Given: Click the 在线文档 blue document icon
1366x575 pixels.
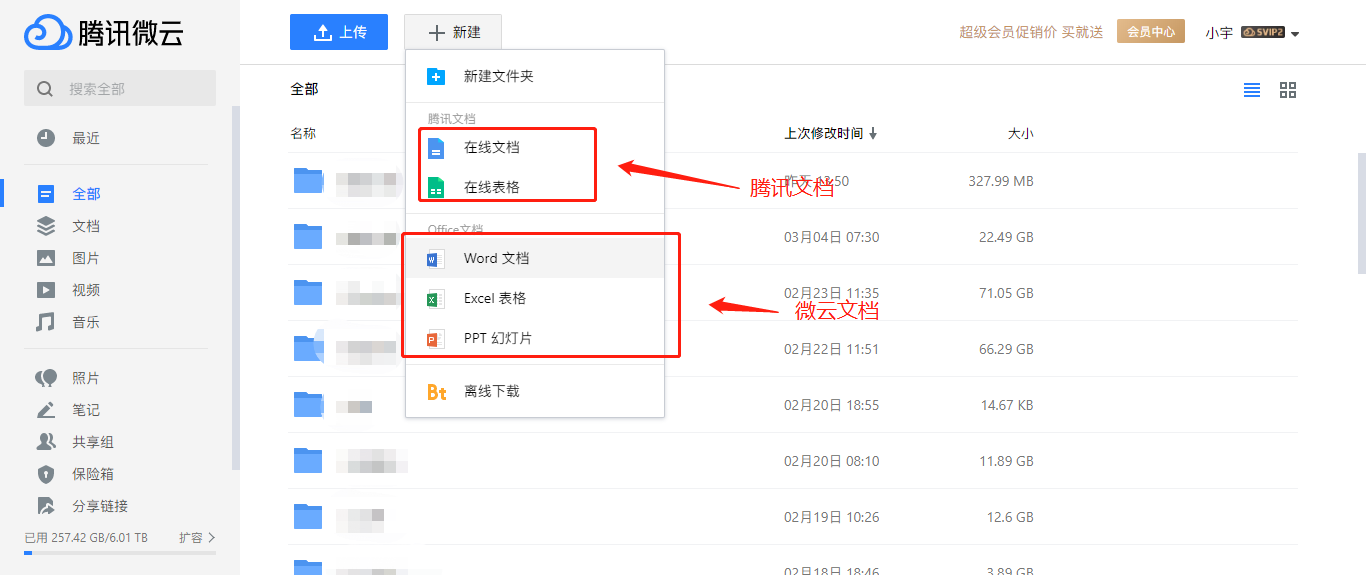Looking at the screenshot, I should pyautogui.click(x=436, y=148).
